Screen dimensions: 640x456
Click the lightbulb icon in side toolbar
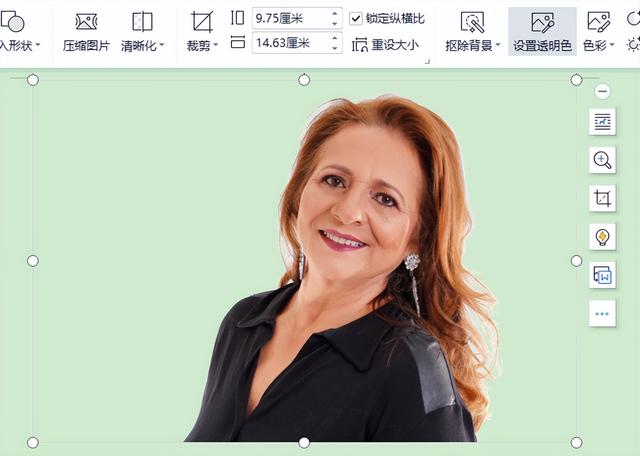pos(602,237)
